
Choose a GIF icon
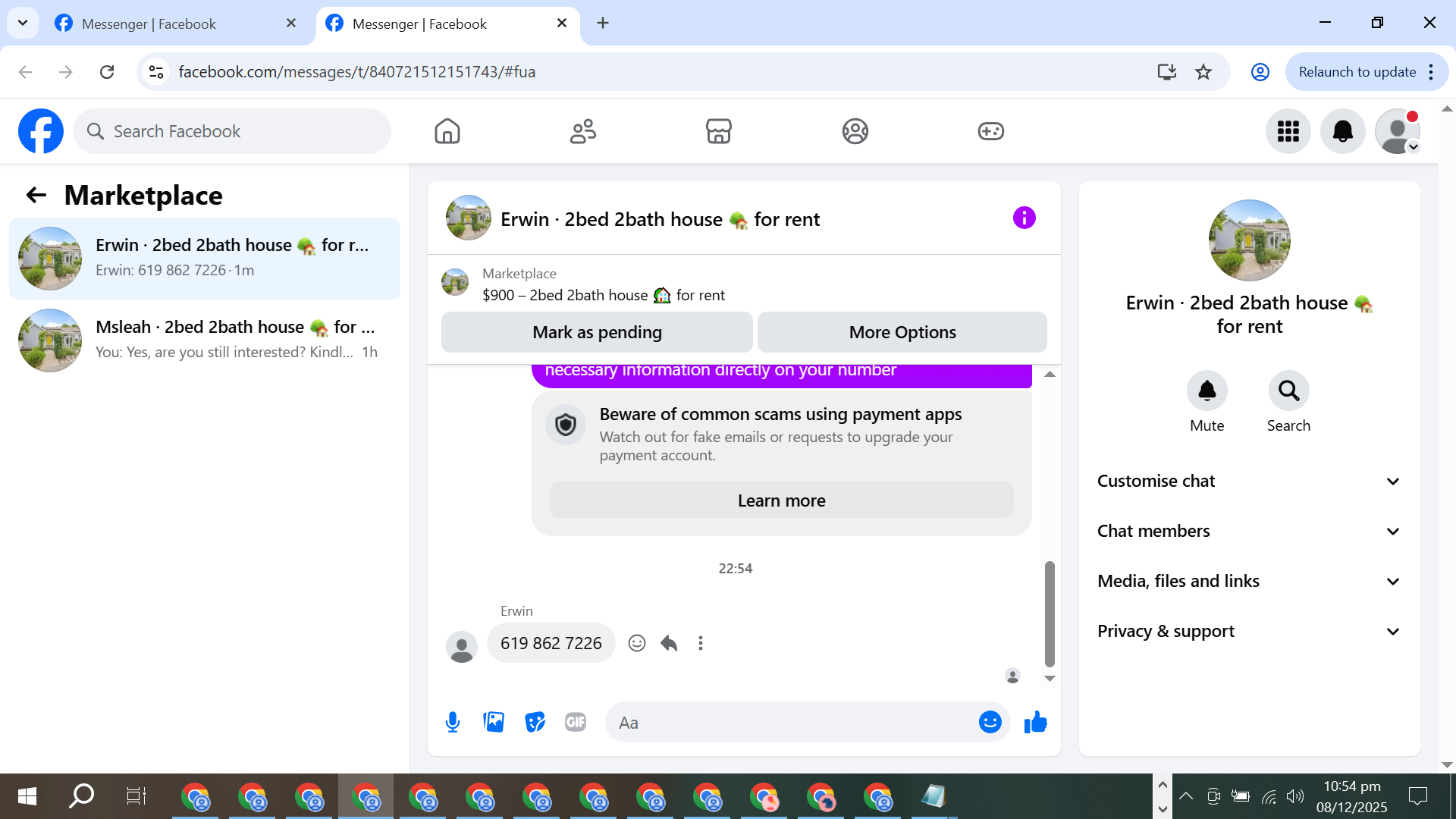(576, 722)
